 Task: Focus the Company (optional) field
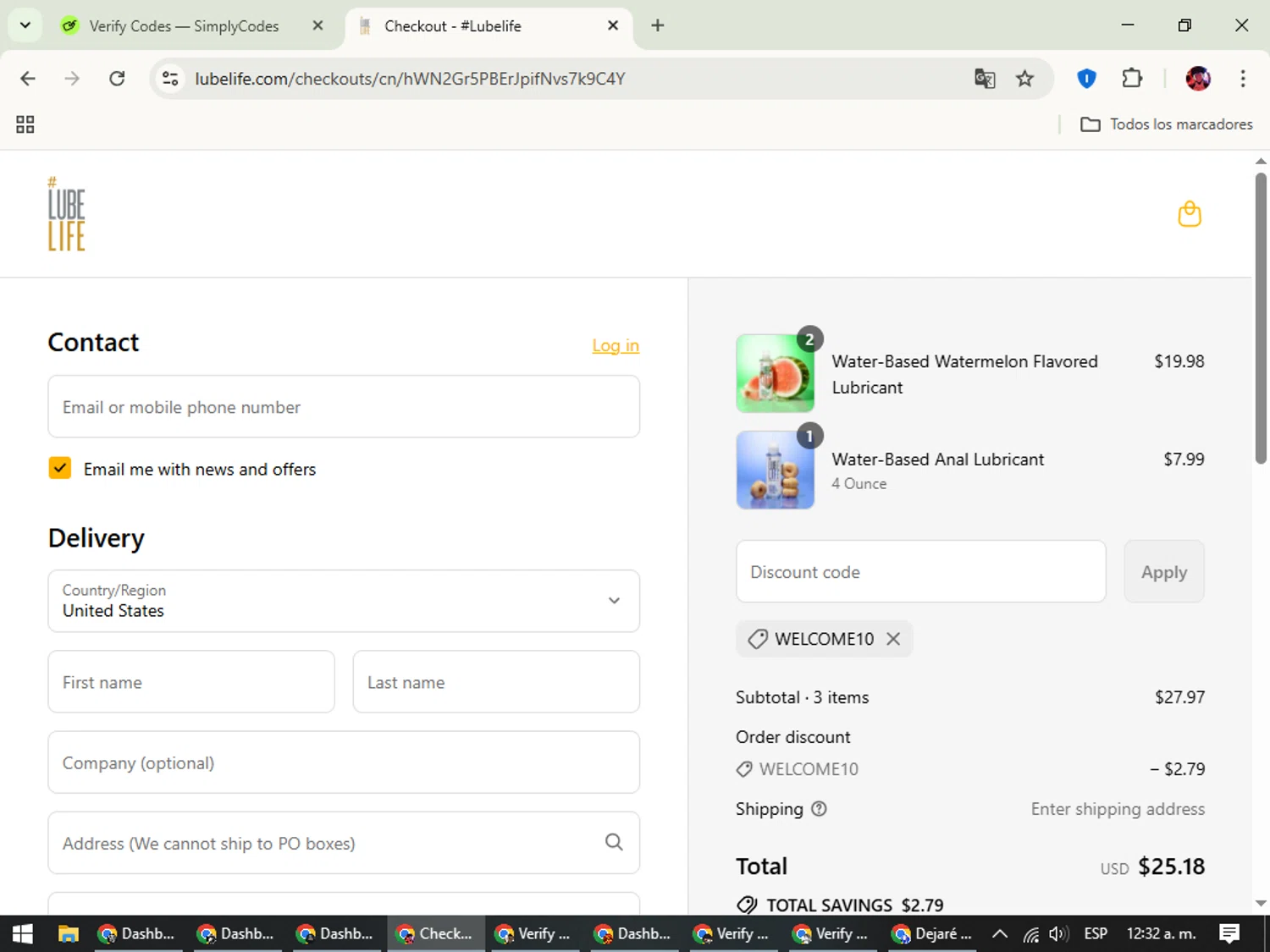click(x=344, y=762)
